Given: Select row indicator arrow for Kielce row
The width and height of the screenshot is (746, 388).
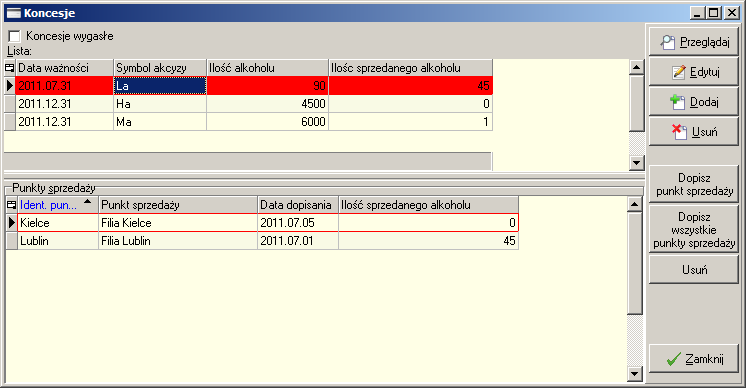Looking at the screenshot, I should [11, 223].
